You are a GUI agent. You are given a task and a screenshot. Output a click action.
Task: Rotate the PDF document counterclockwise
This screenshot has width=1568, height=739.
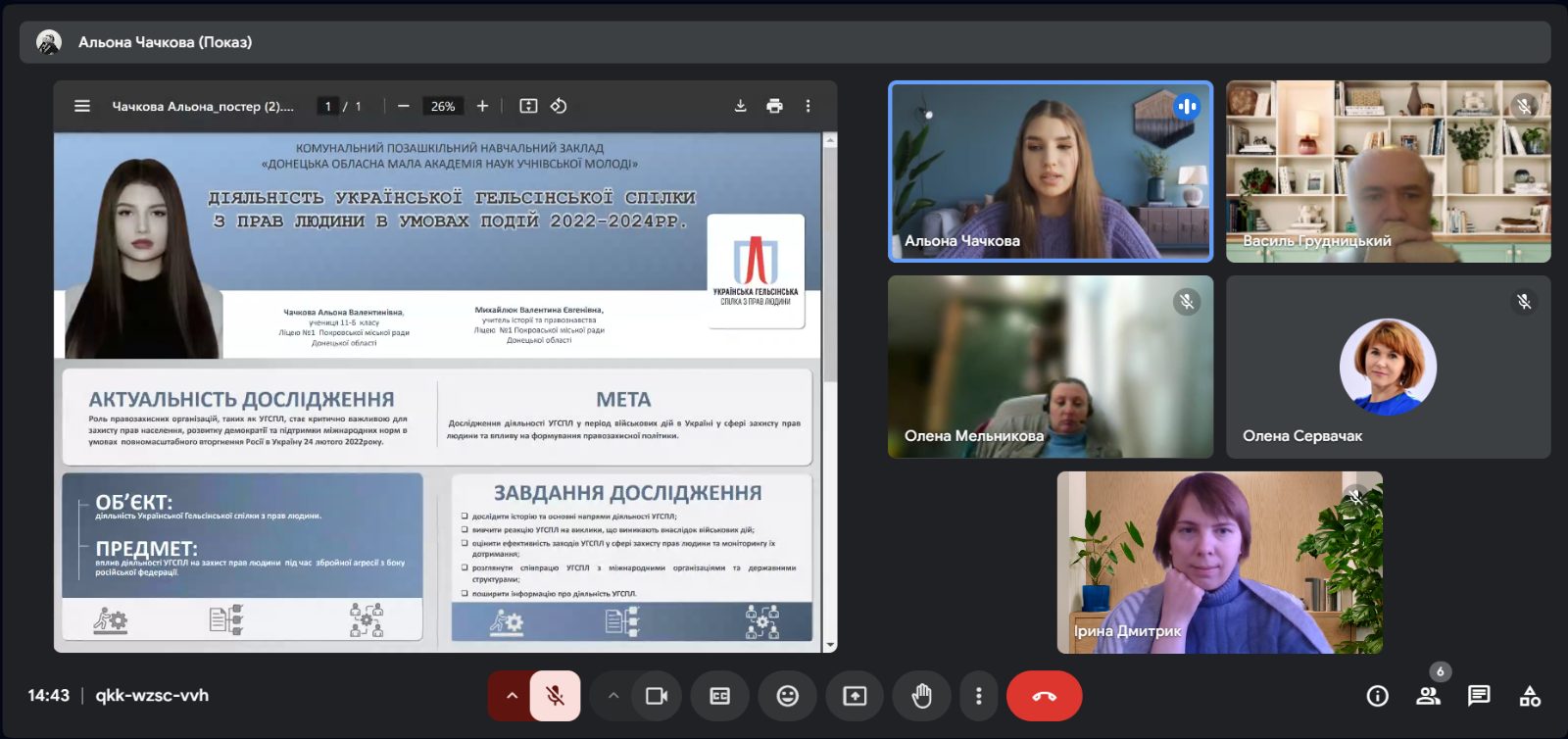[559, 106]
